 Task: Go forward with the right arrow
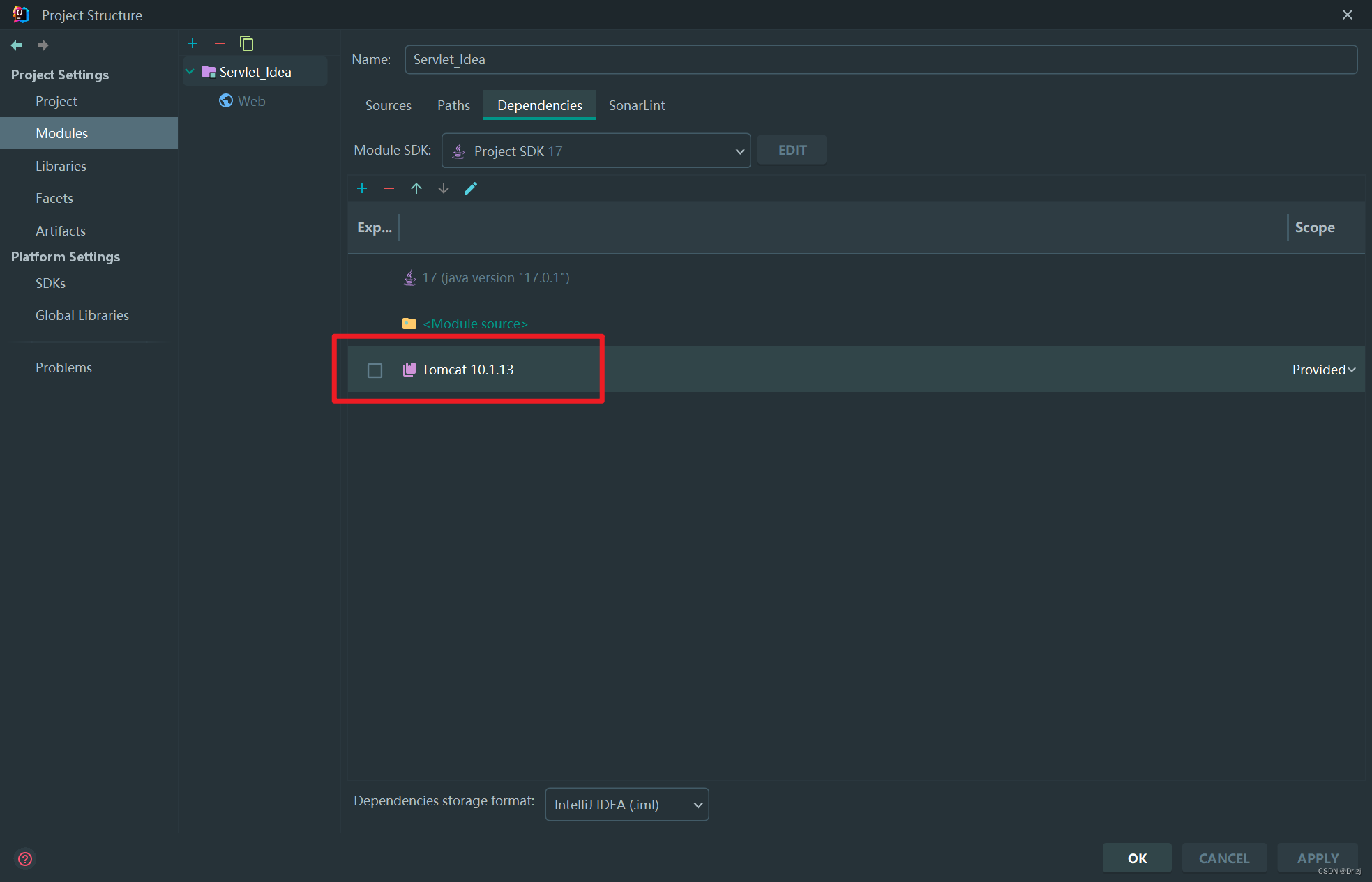tap(43, 45)
